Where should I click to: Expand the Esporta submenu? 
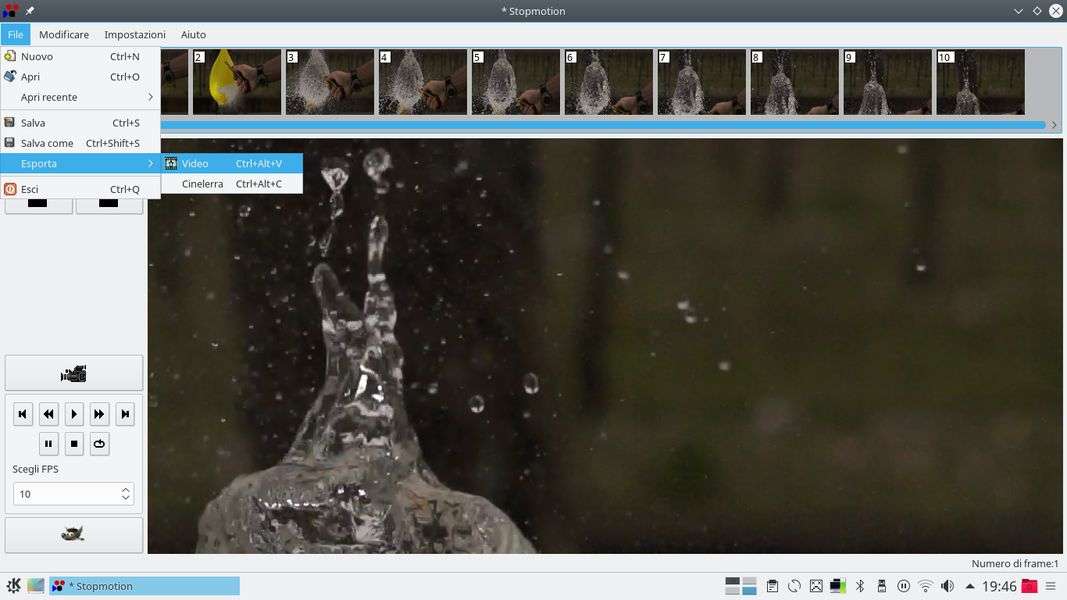point(80,163)
